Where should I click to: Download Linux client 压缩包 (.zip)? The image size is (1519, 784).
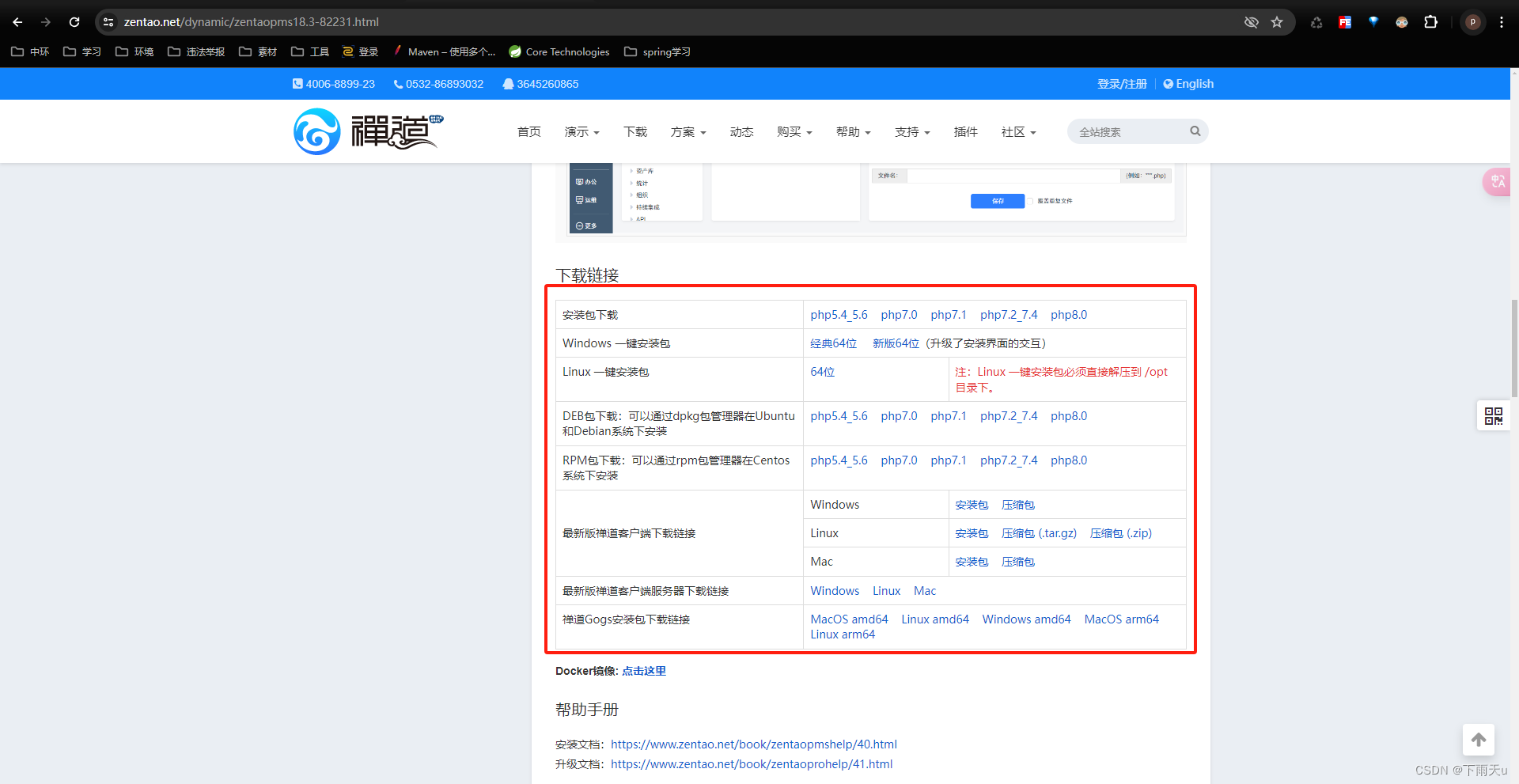click(x=1120, y=533)
